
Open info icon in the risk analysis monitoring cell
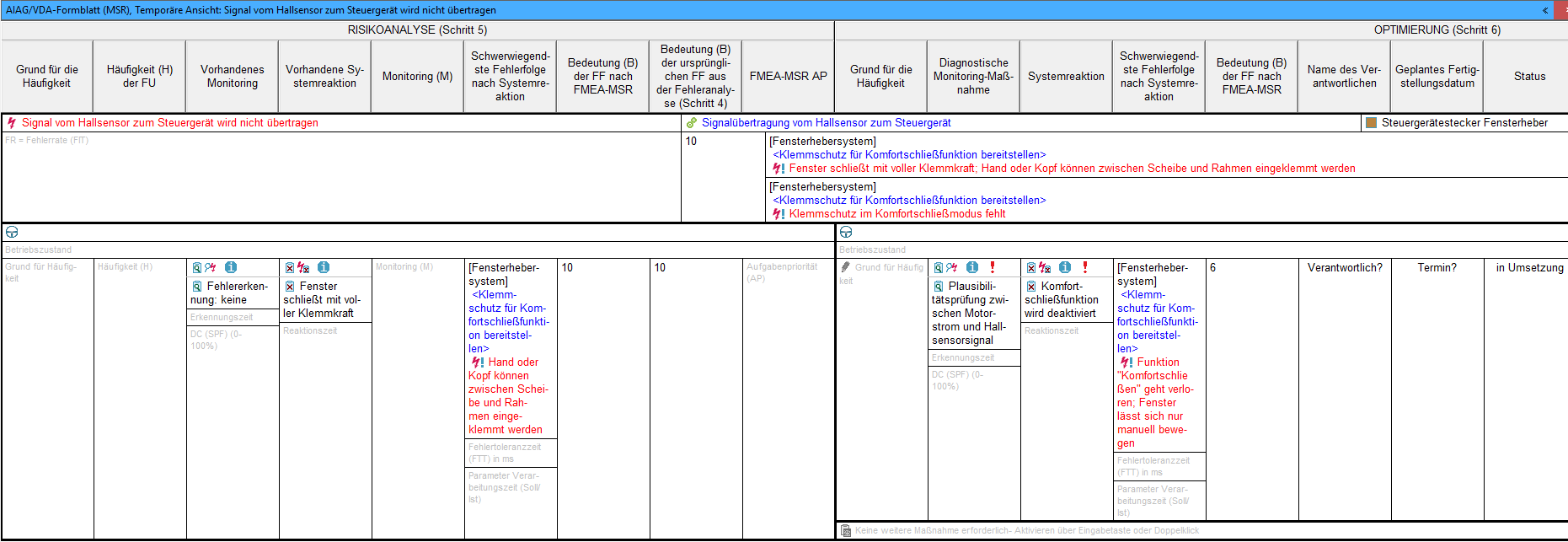coord(231,267)
